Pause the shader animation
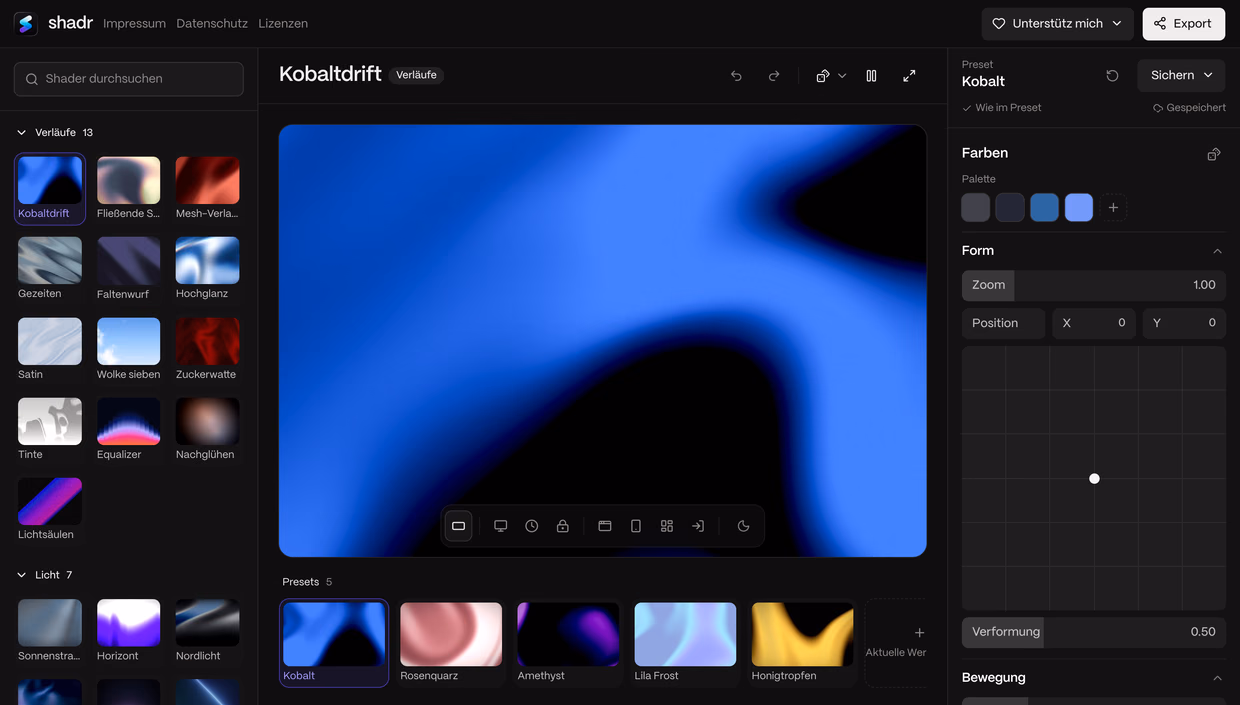 point(871,76)
